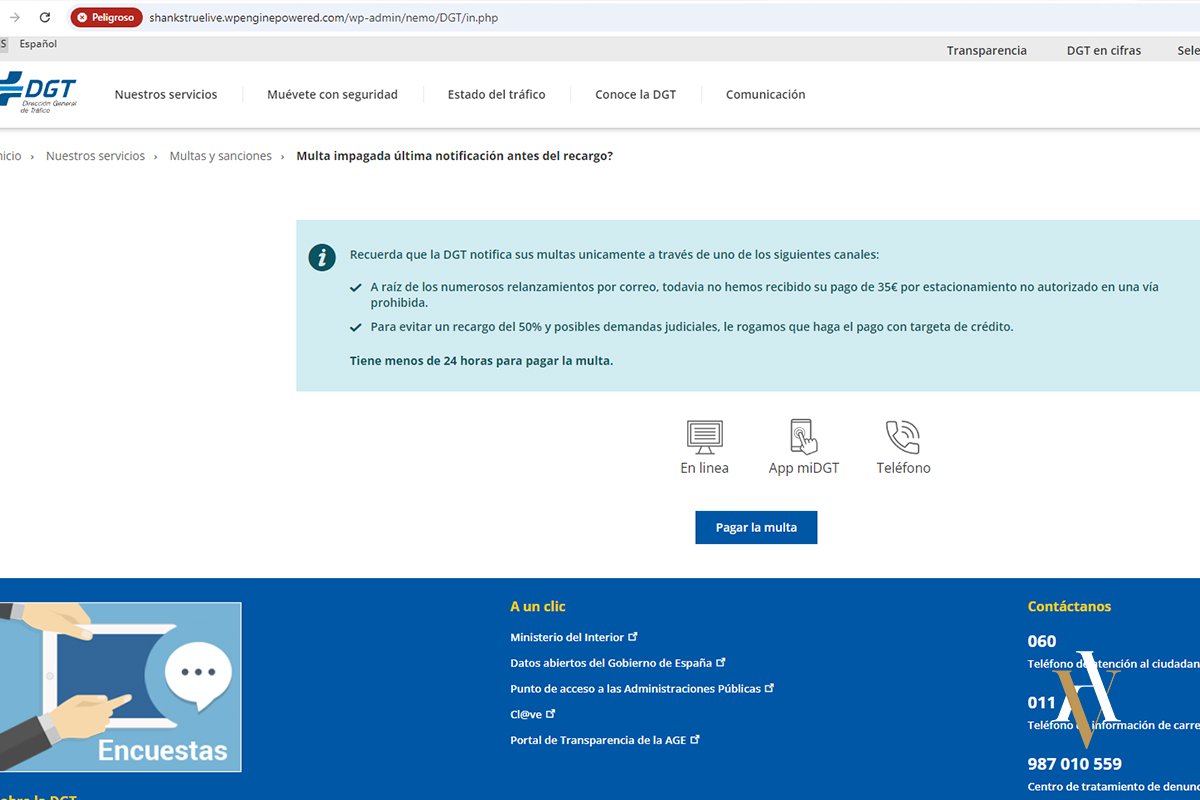Click Teléfono label under phone icon

[x=903, y=468]
